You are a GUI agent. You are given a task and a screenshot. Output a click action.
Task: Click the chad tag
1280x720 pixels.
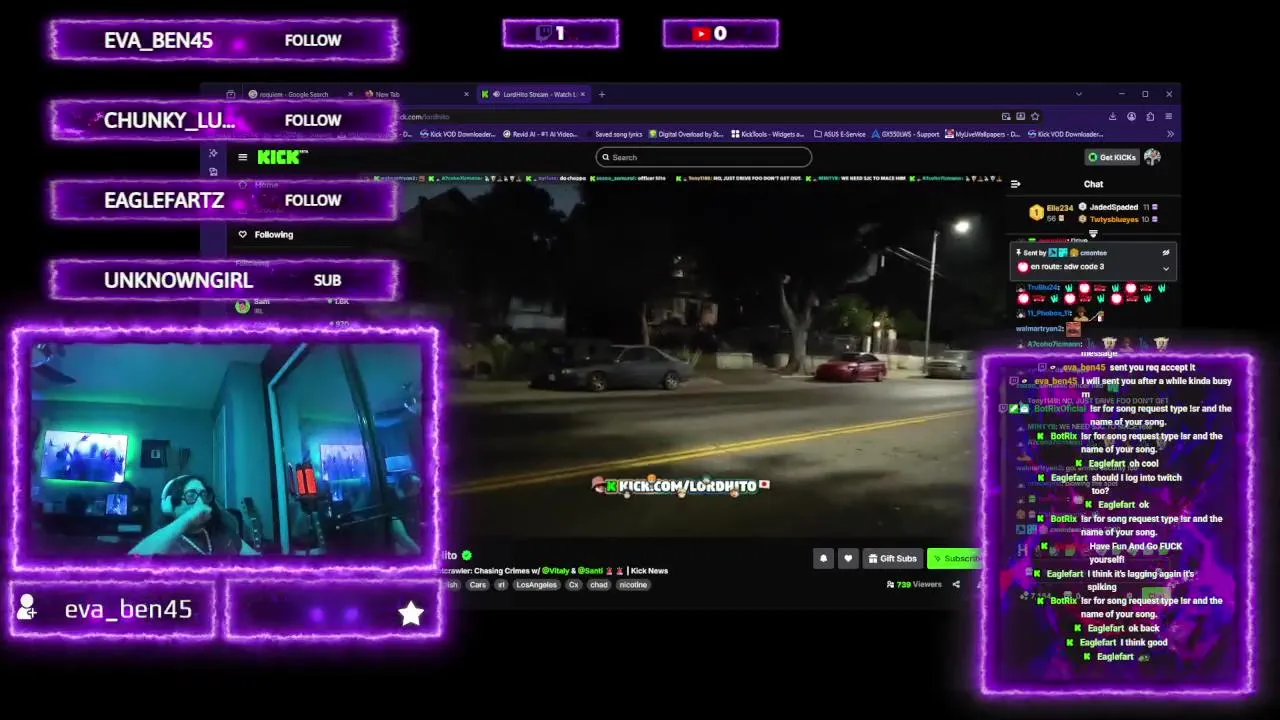[x=599, y=585]
